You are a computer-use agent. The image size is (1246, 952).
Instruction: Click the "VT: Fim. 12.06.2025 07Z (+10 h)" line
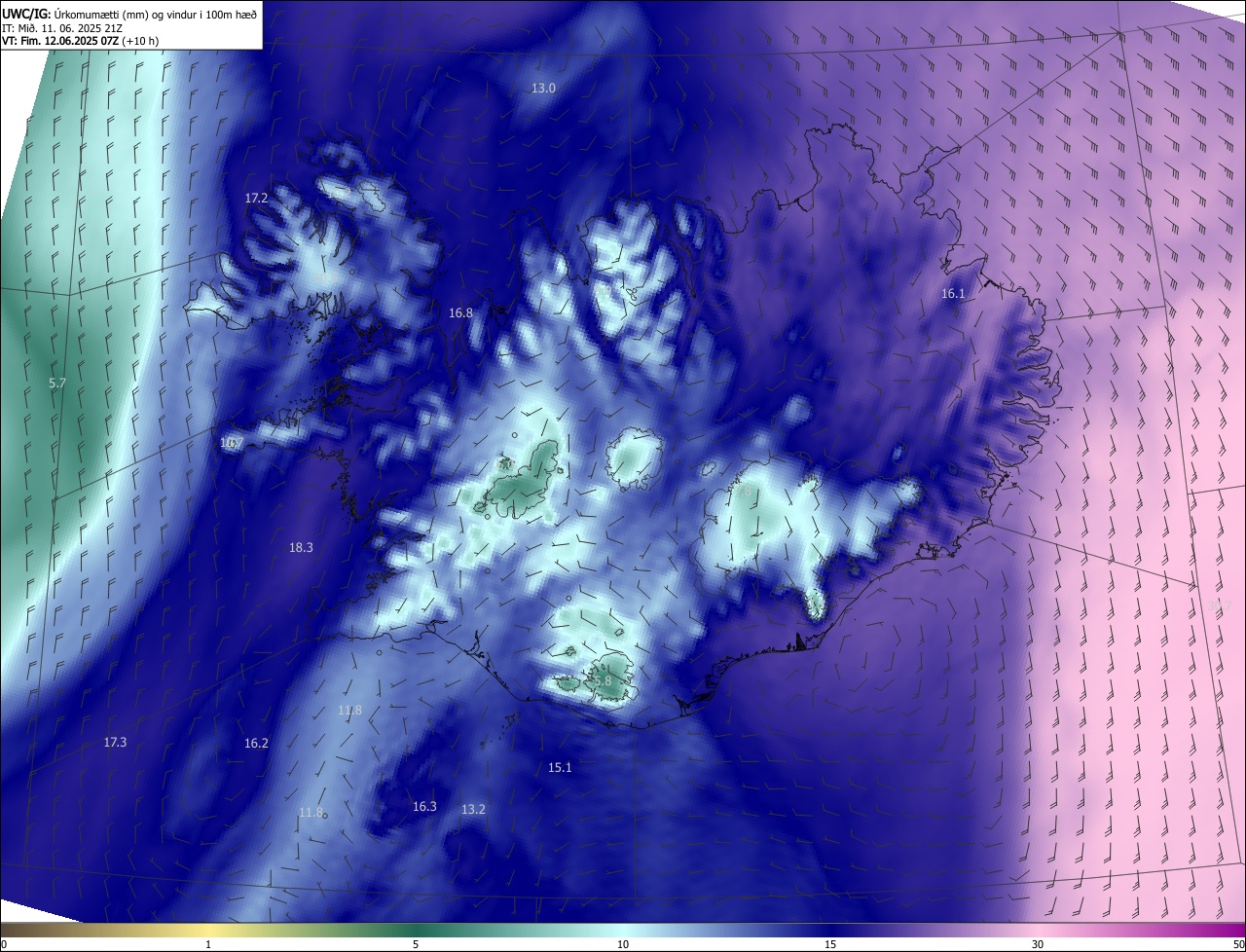(x=81, y=41)
